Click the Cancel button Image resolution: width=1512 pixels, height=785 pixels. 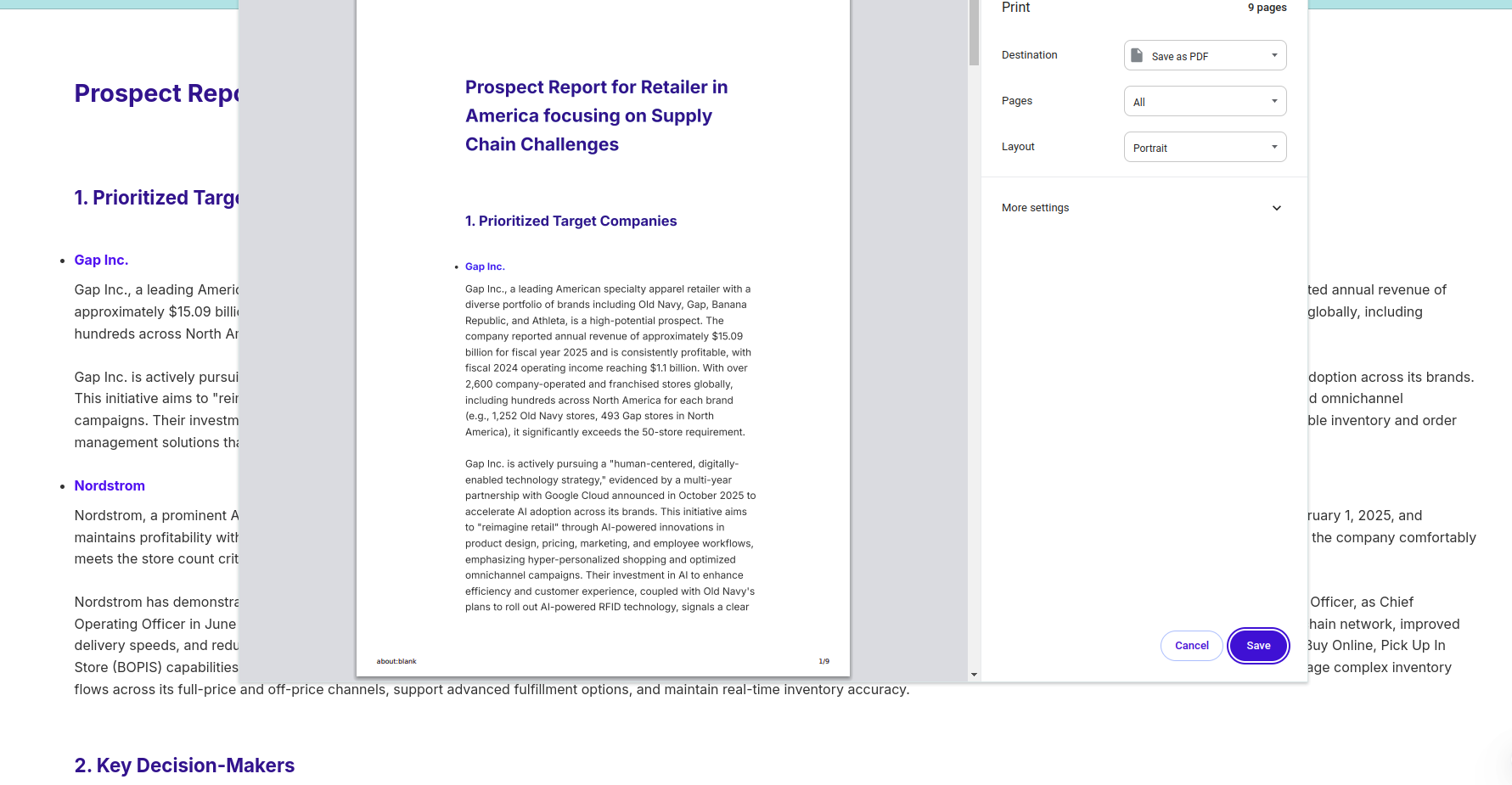[1191, 646]
